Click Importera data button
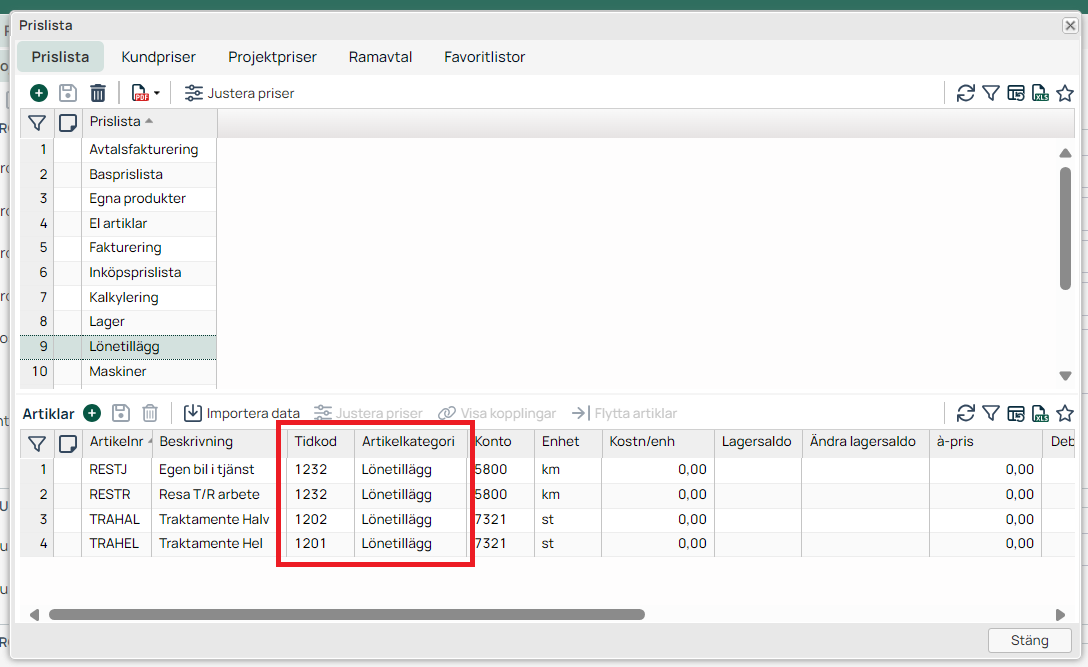 [x=242, y=413]
